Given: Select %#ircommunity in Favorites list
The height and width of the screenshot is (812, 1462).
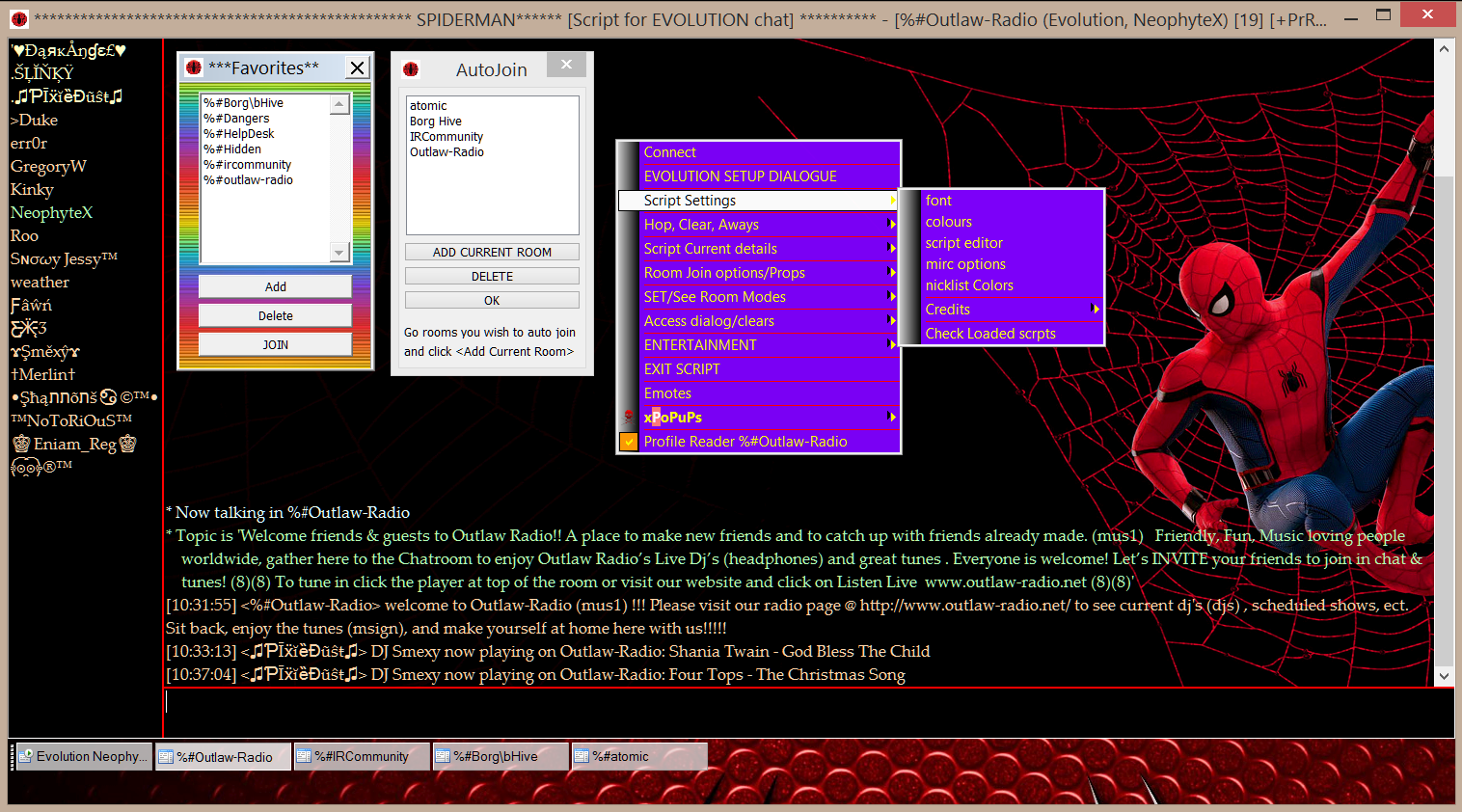Looking at the screenshot, I should coord(247,165).
